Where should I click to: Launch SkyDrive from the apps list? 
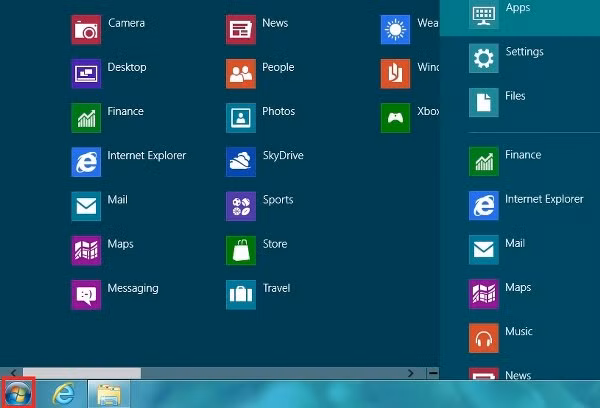[x=241, y=162]
